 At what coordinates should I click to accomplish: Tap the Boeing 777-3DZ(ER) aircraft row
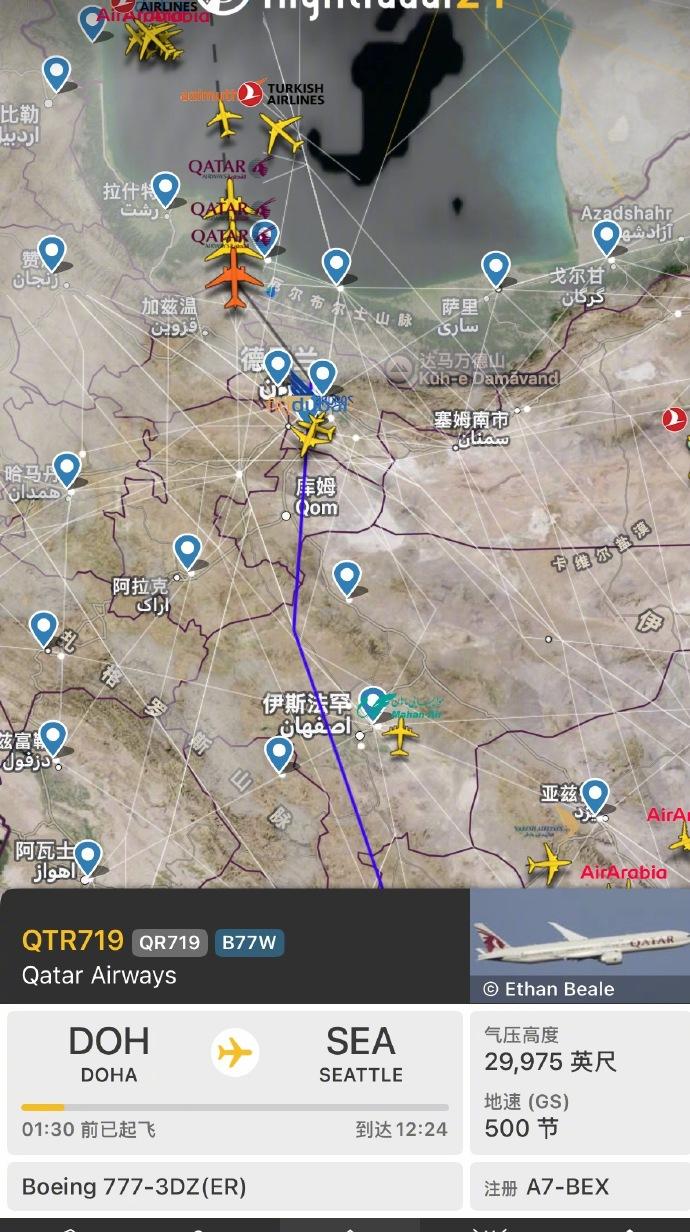235,1187
